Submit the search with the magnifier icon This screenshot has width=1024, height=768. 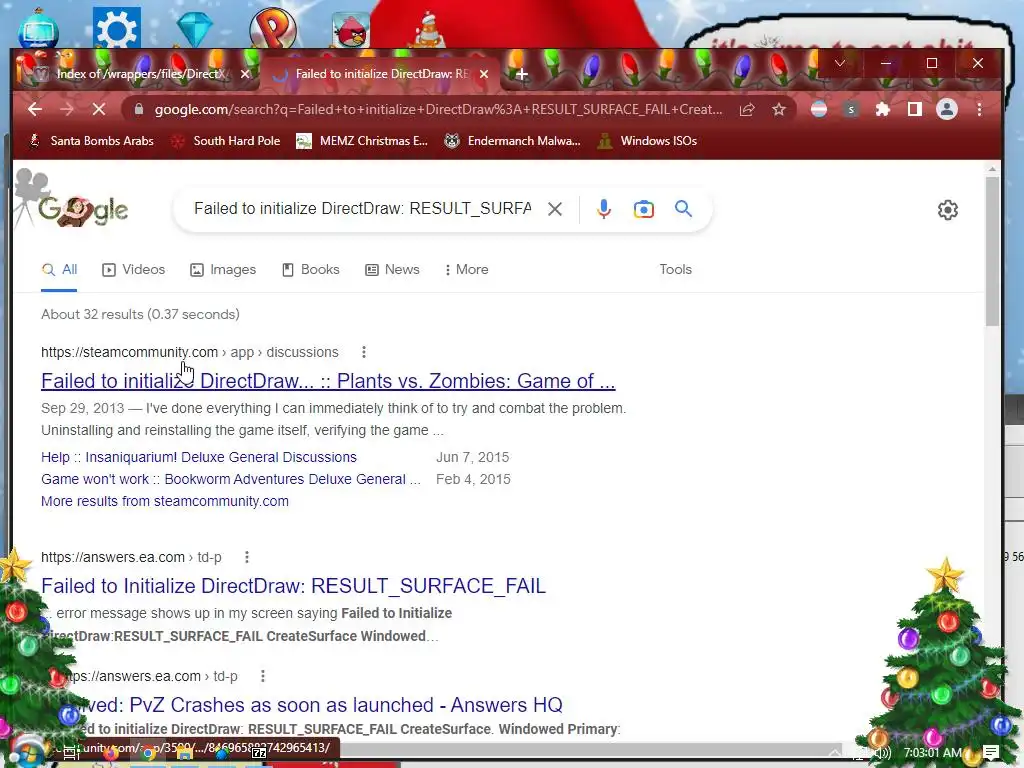(683, 208)
